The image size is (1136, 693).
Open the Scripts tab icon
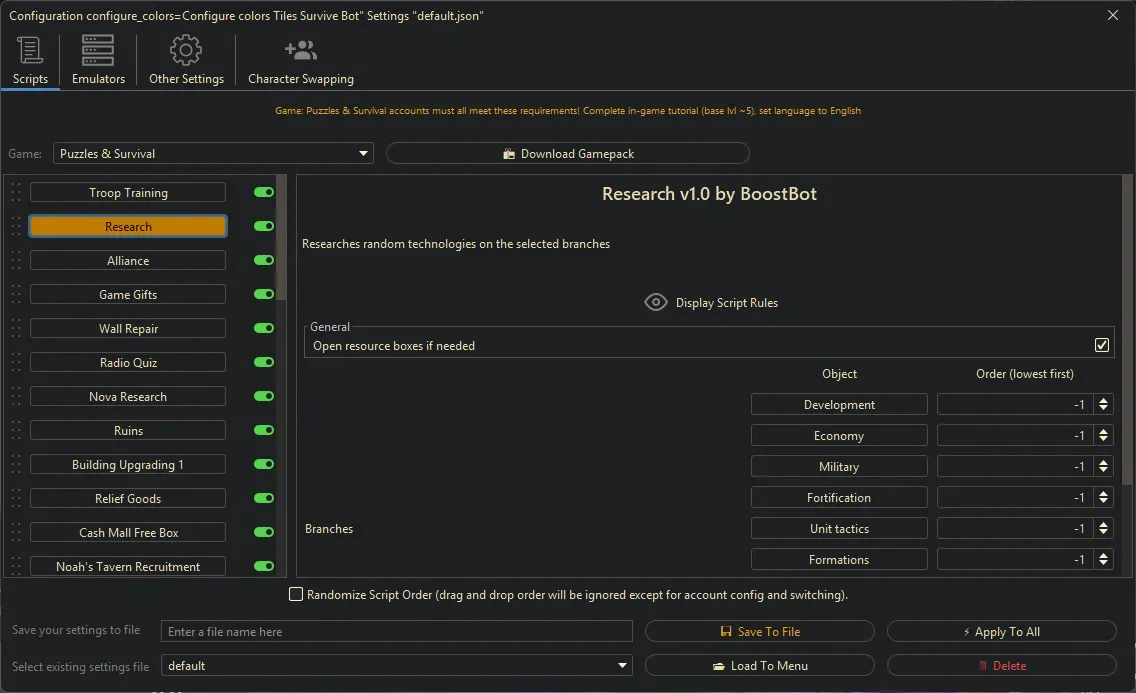click(30, 50)
